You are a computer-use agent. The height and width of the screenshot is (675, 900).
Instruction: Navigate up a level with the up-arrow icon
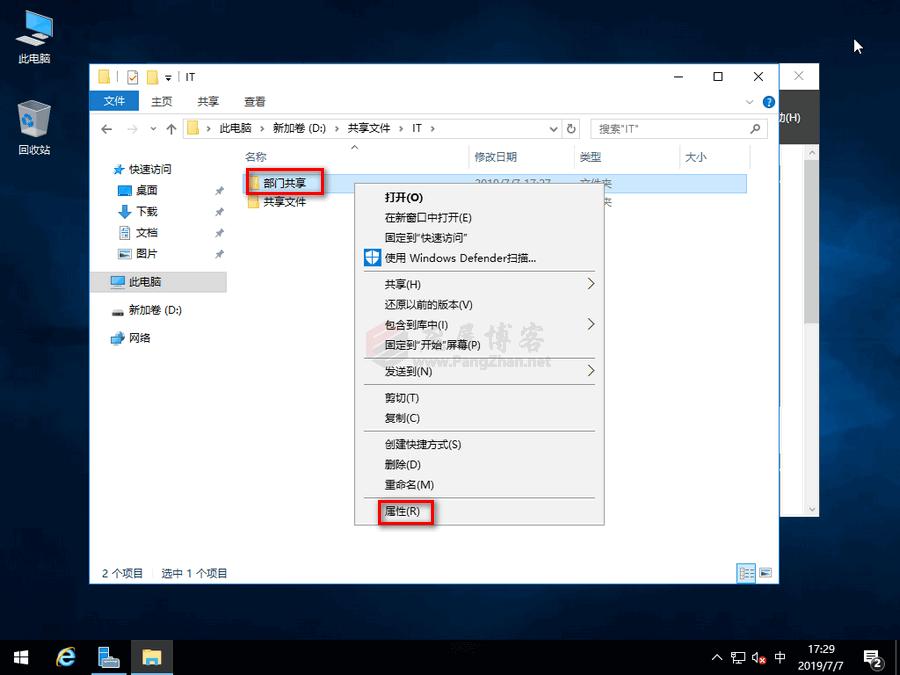pos(170,128)
